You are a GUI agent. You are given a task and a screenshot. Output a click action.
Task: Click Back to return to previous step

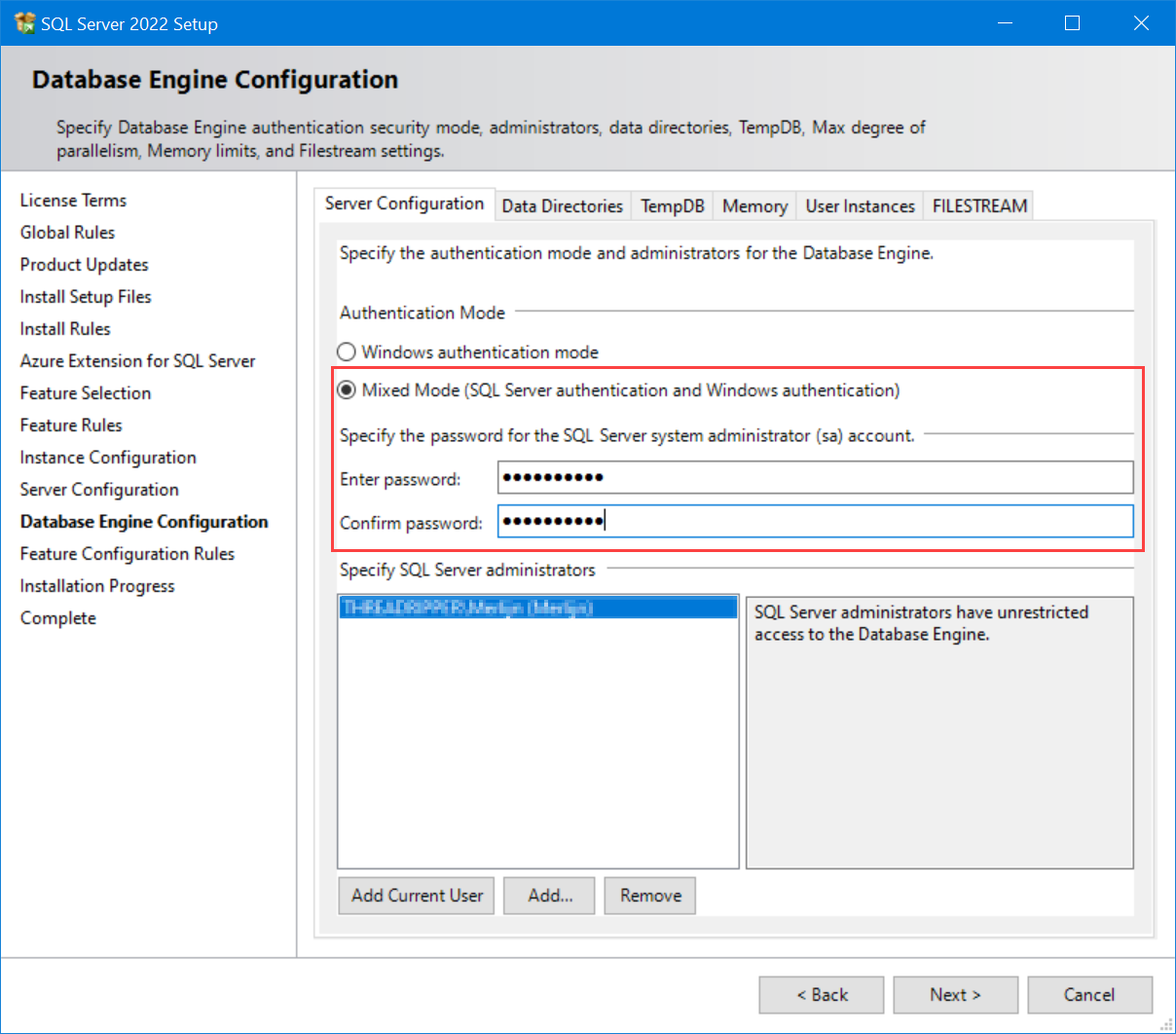821,994
